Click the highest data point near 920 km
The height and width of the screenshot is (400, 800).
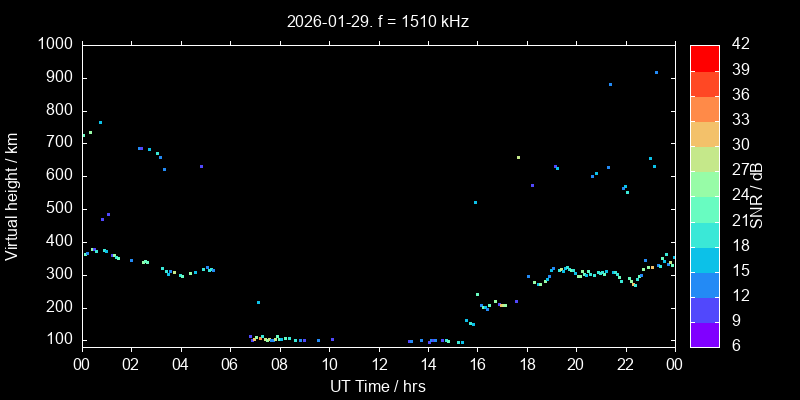656,72
